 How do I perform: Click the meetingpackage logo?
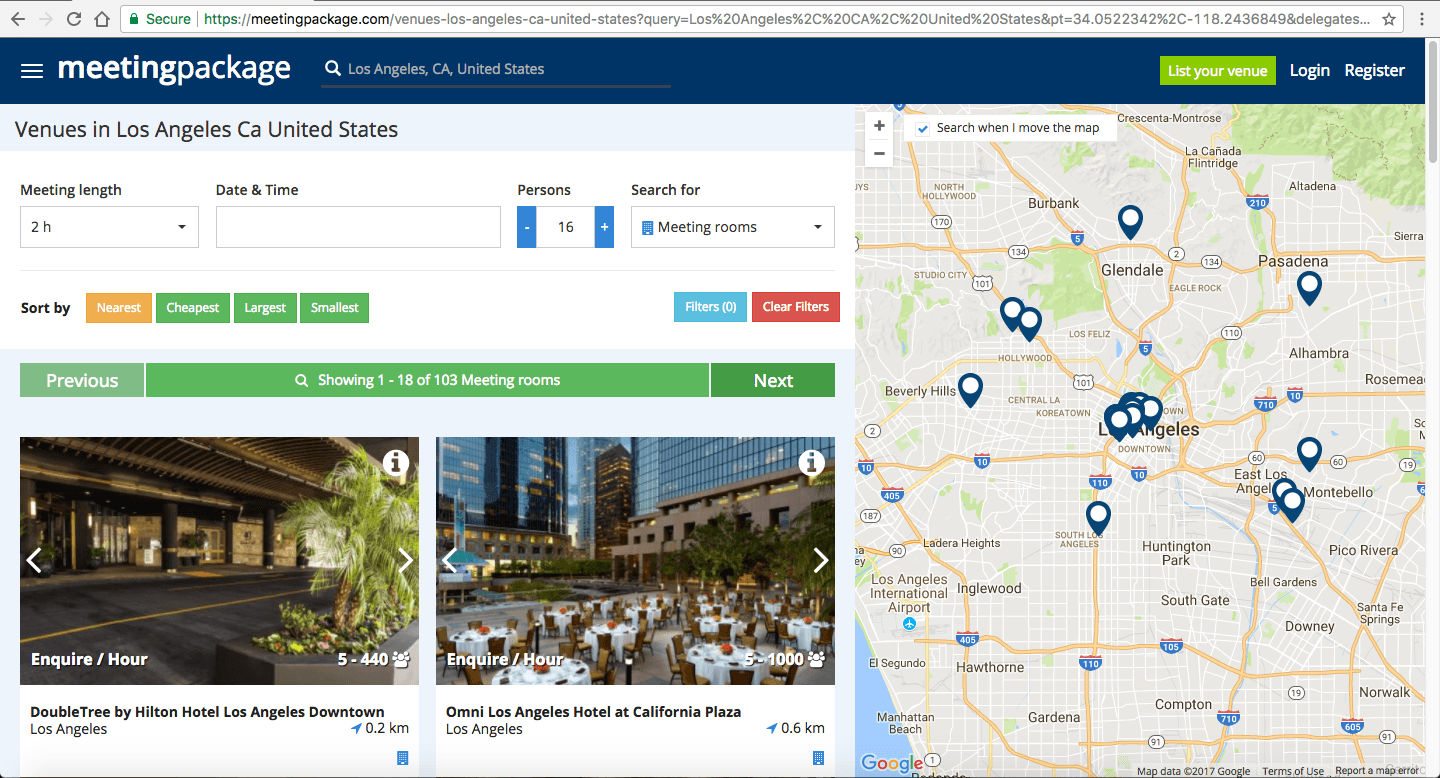pyautogui.click(x=174, y=69)
